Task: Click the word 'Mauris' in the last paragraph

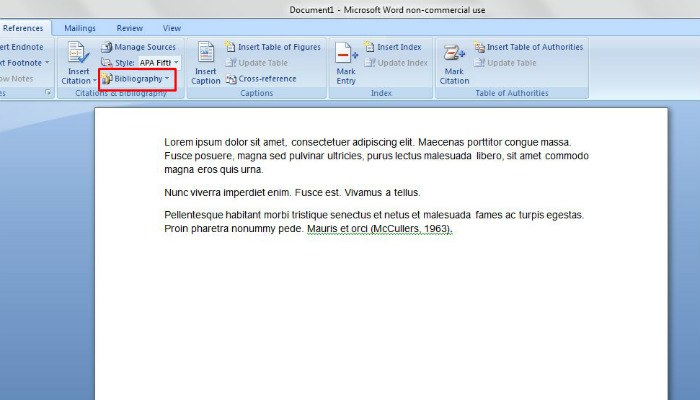Action: tap(322, 229)
